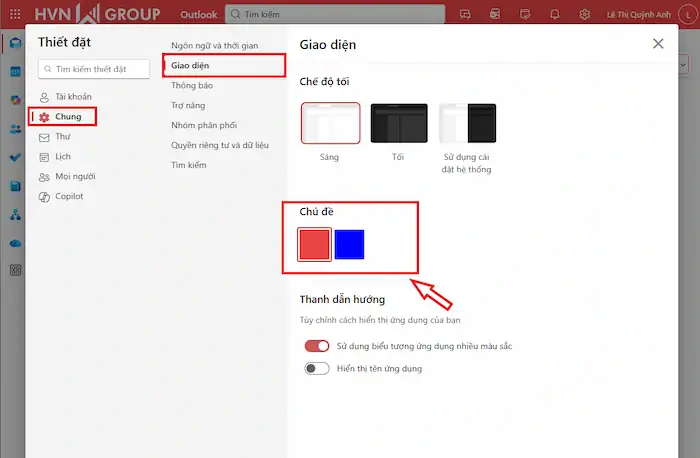This screenshot has width=700, height=458.
Task: Choose the Tối dark mode thumbnail
Action: point(399,123)
